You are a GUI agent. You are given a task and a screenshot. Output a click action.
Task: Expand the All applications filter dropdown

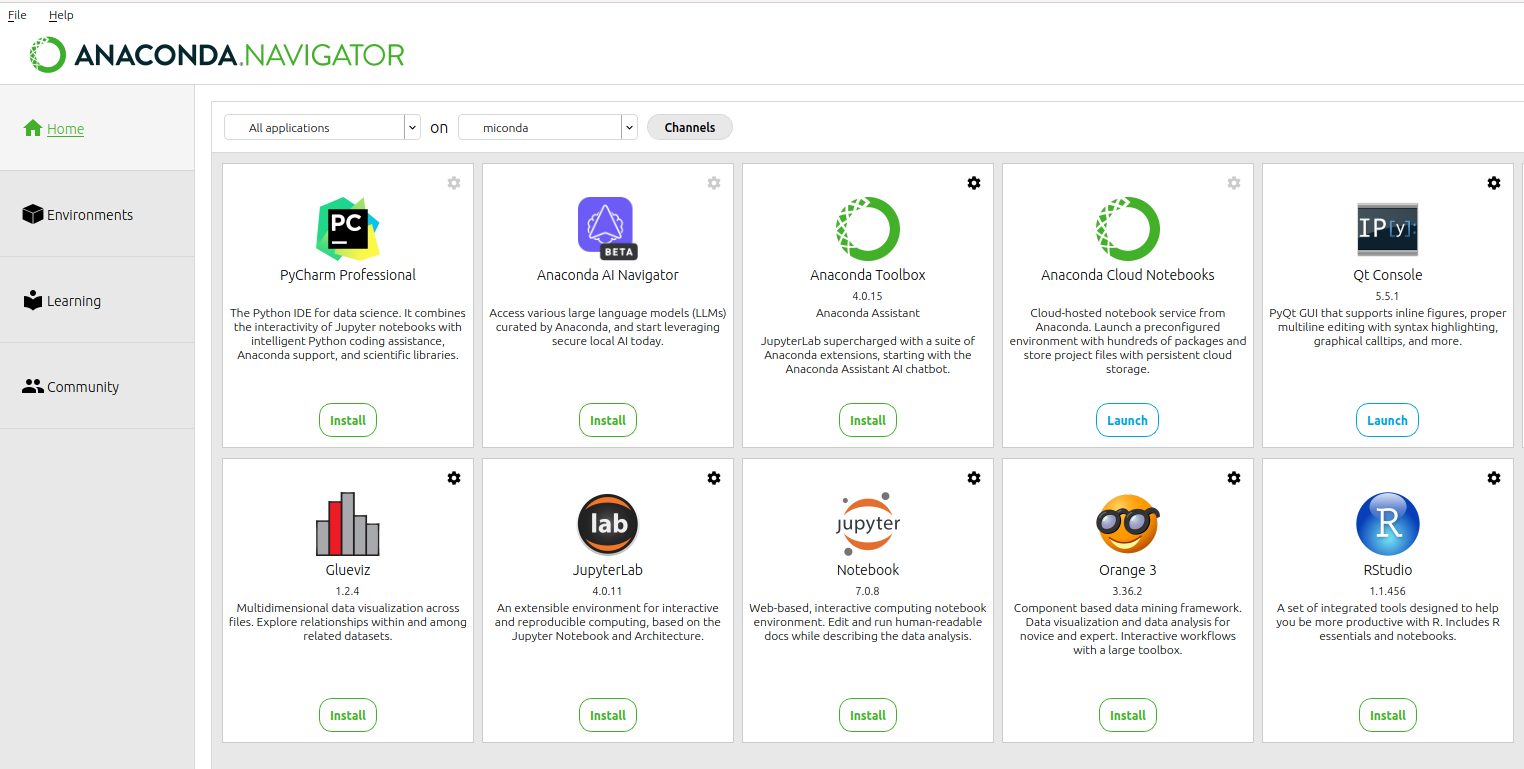pyautogui.click(x=412, y=128)
